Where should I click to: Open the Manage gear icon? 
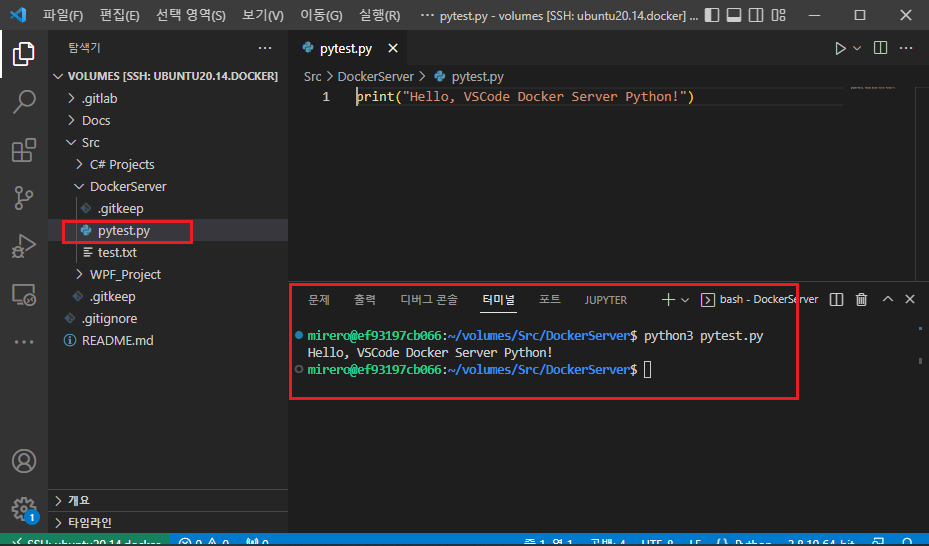click(x=24, y=509)
